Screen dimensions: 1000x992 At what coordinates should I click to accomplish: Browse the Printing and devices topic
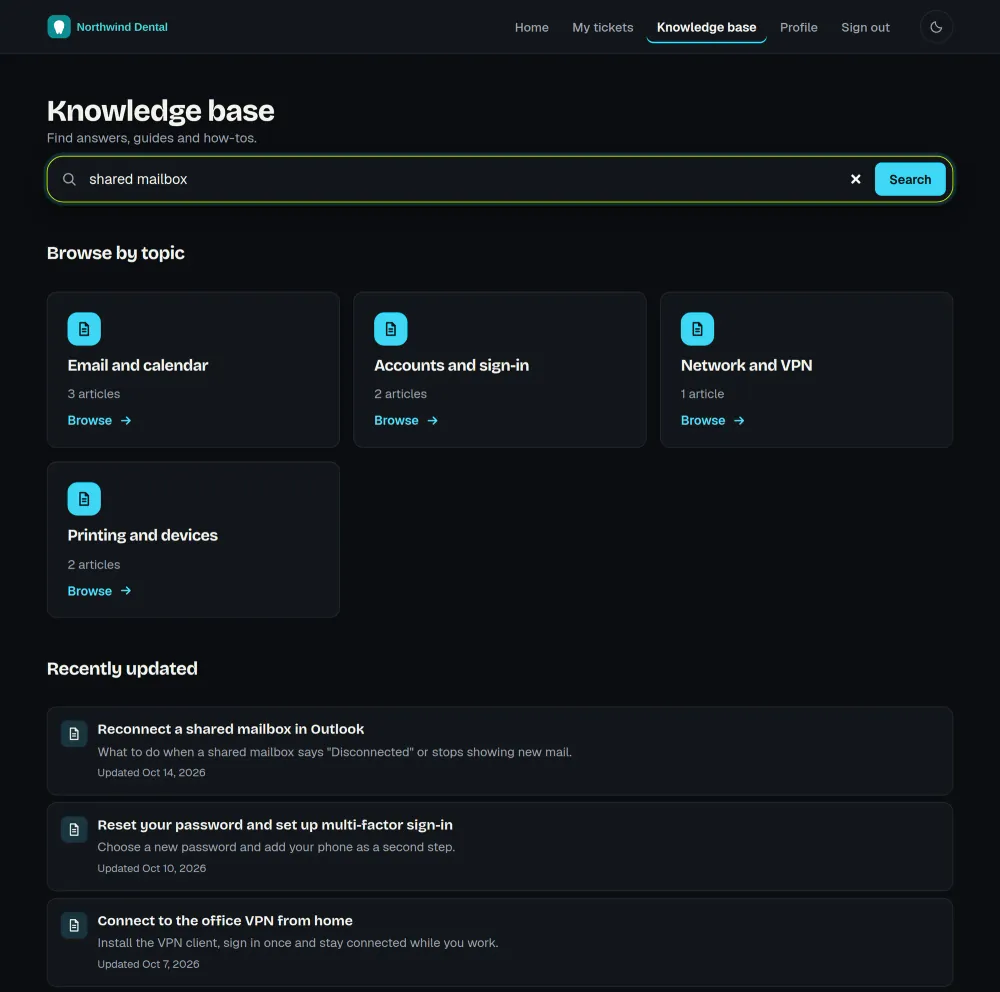pos(99,591)
